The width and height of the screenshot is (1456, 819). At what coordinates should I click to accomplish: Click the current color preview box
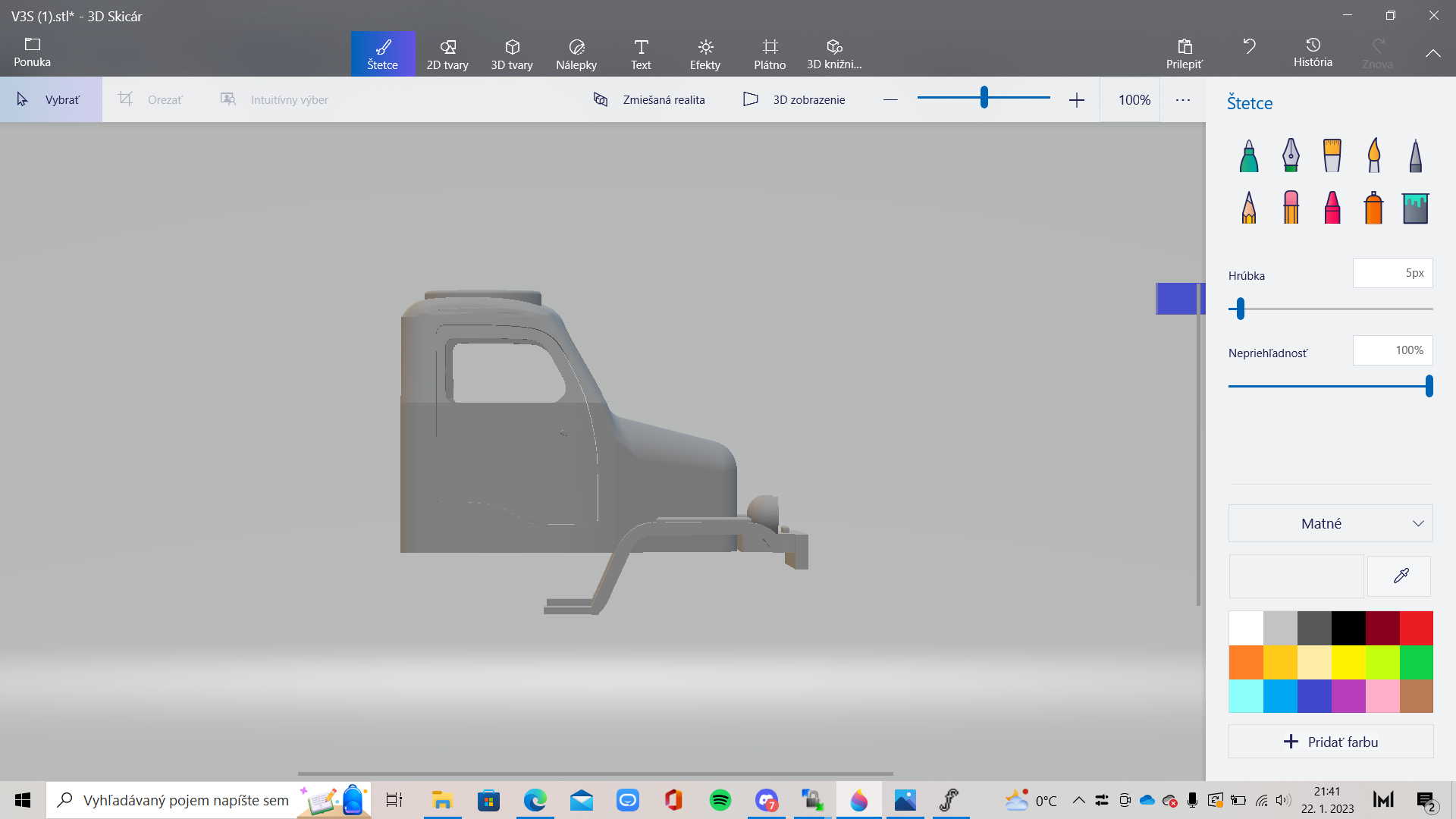(1296, 576)
